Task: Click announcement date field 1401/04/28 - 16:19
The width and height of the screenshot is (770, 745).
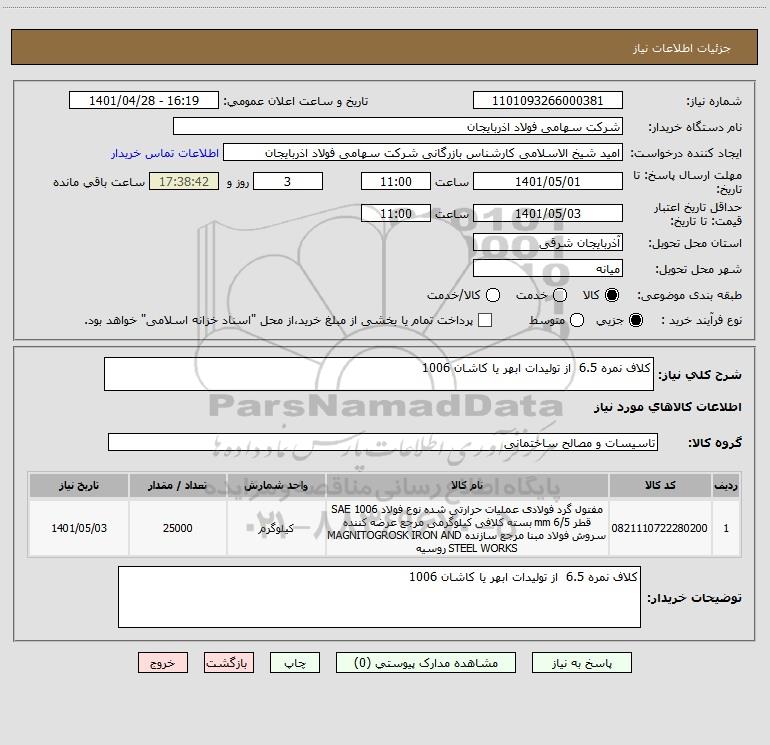Action: pos(144,101)
